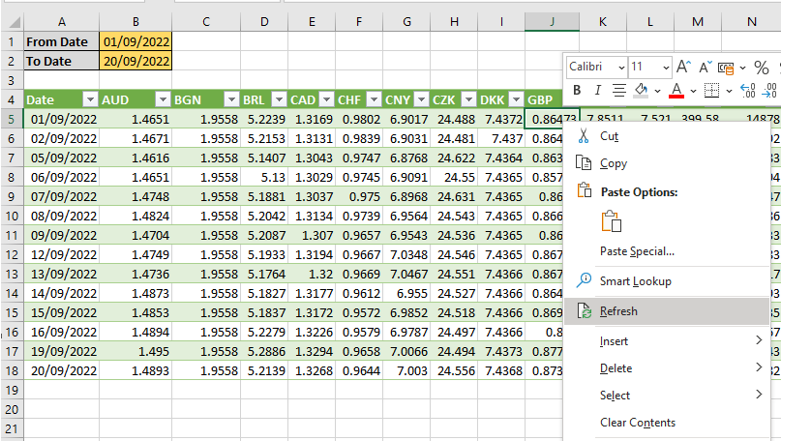The height and width of the screenshot is (443, 786).
Task: Select the To Date cell 20/09/2022
Action: tap(136, 61)
